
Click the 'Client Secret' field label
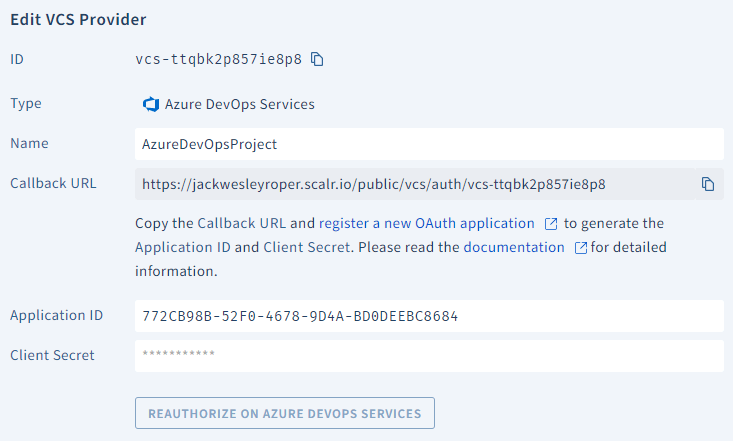[x=52, y=355]
